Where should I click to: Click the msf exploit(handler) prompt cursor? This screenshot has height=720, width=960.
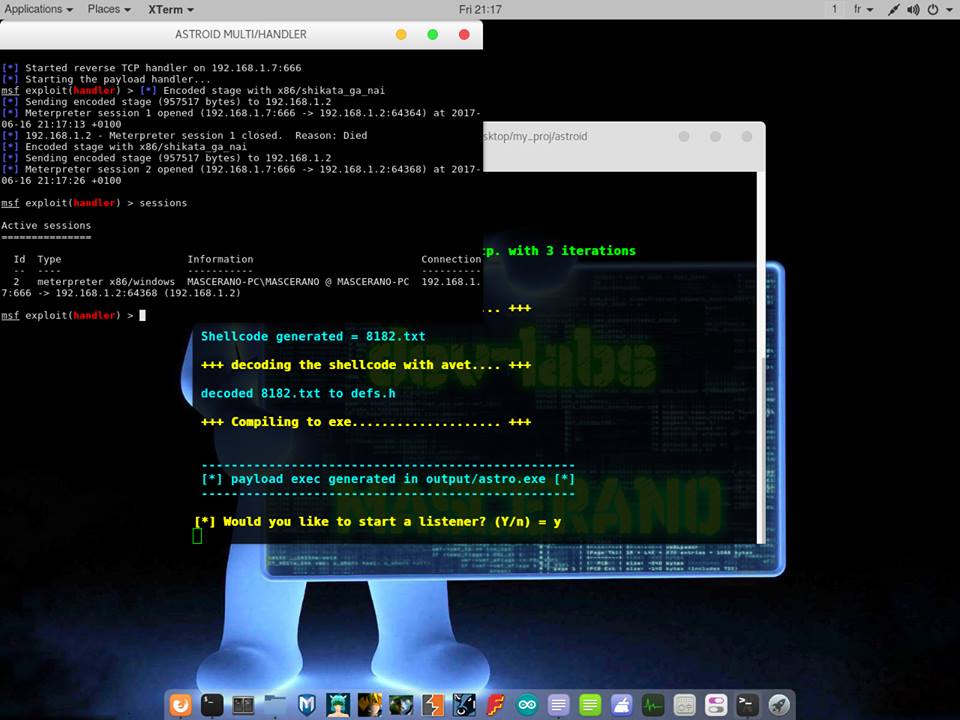(143, 315)
